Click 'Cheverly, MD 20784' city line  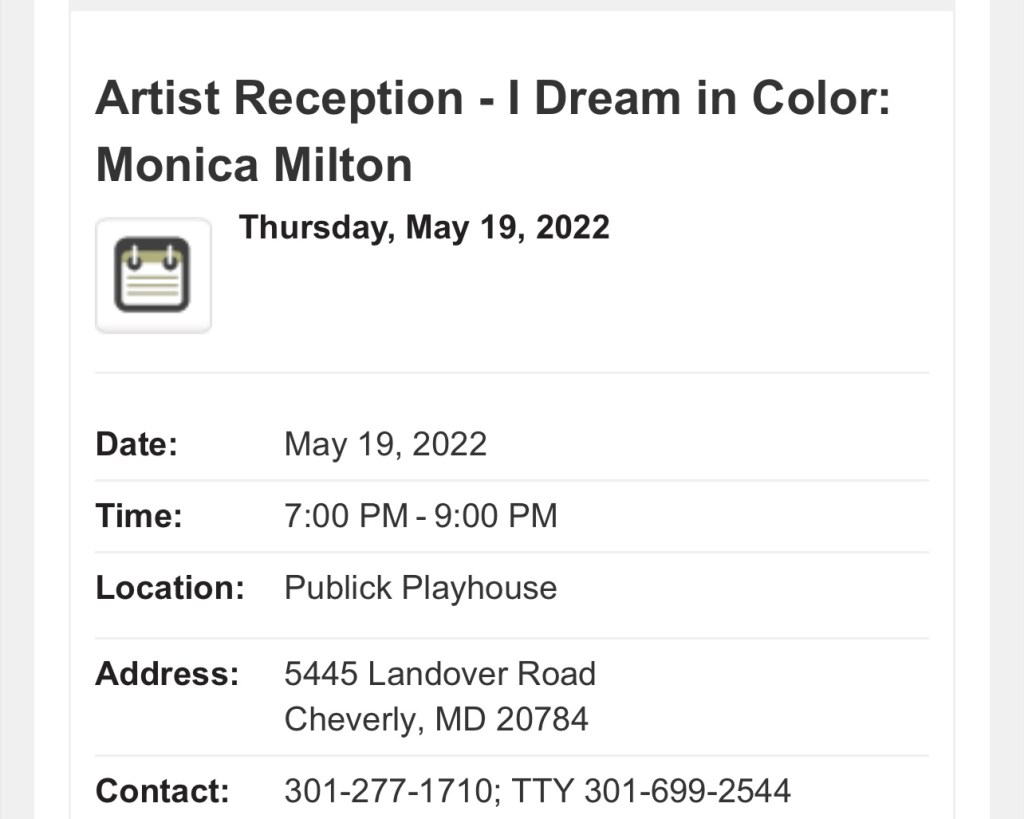tap(436, 719)
